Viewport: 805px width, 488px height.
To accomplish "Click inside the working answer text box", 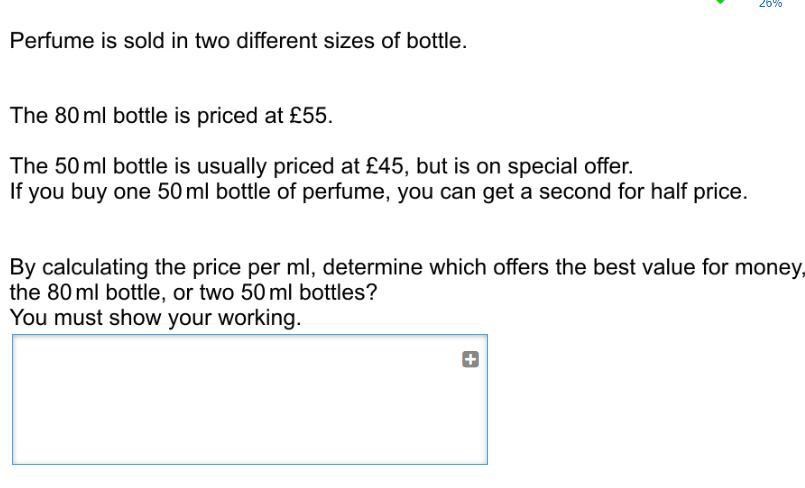I will point(250,400).
